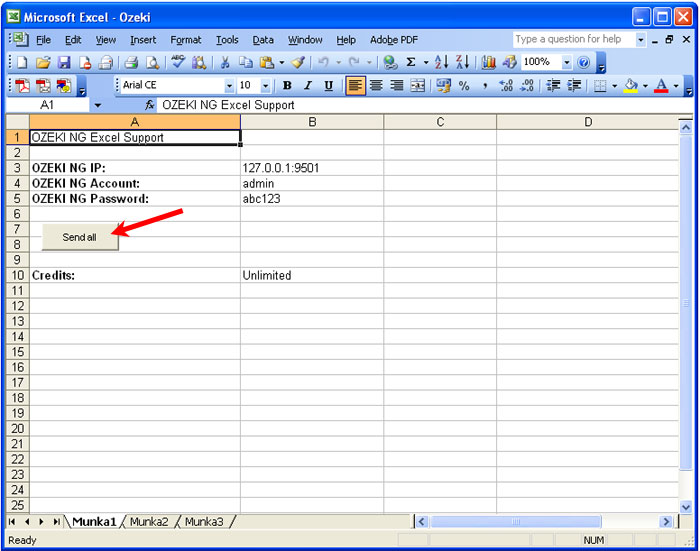
Task: Click the AutoSum sigma icon
Action: click(x=411, y=63)
